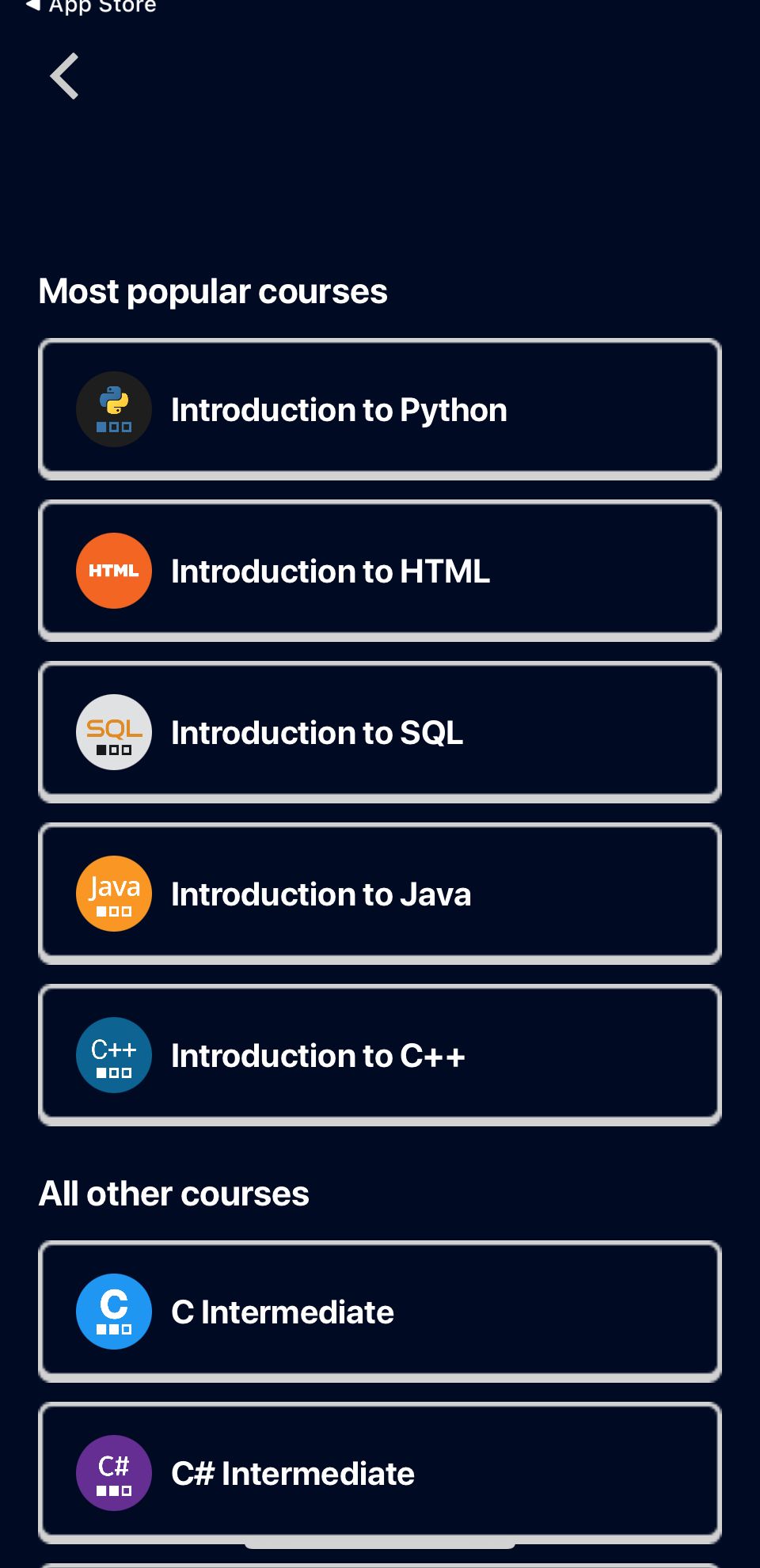The width and height of the screenshot is (760, 1568).
Task: Open the C Intermediate course
Action: [x=380, y=1312]
